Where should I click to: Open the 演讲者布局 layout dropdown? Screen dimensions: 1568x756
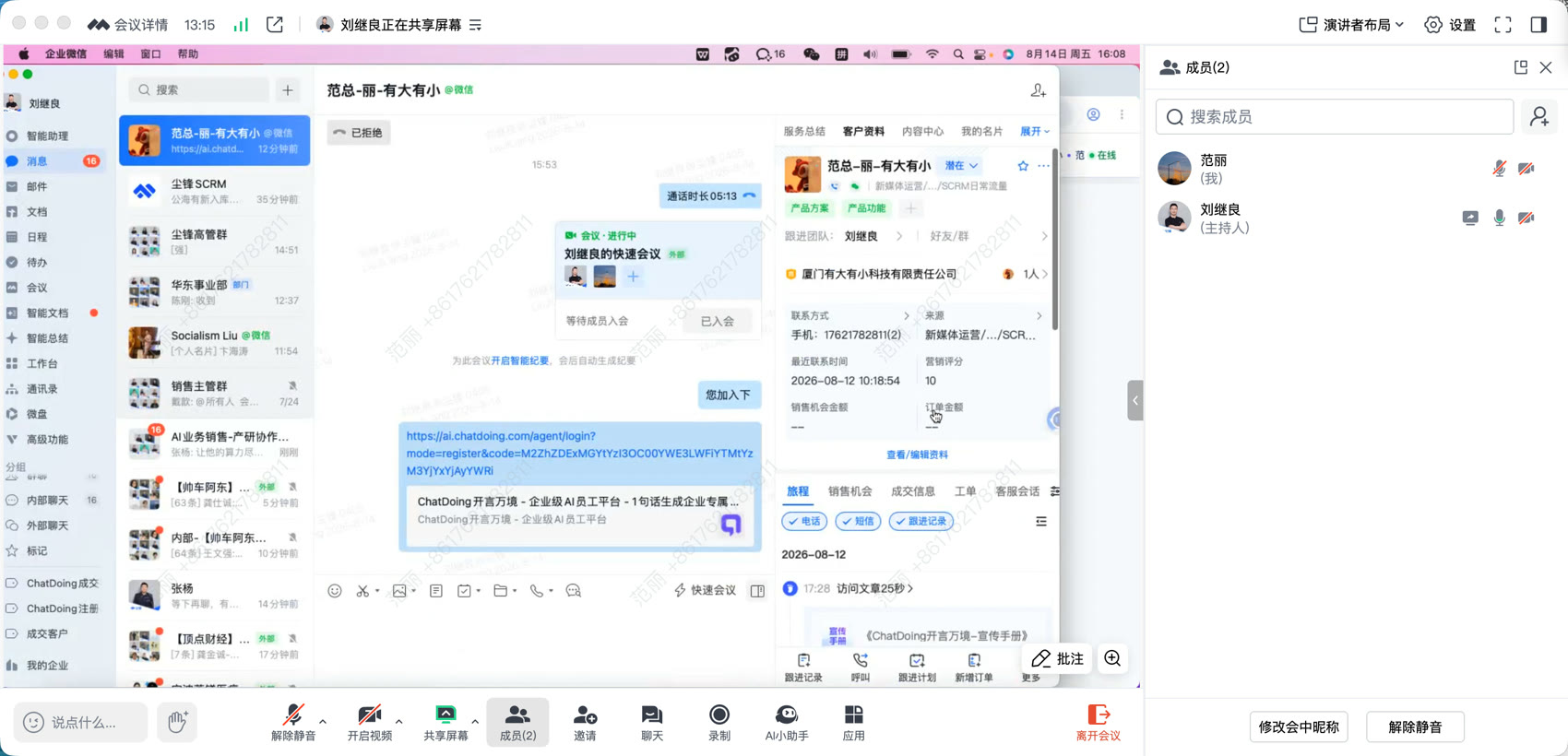point(1351,25)
